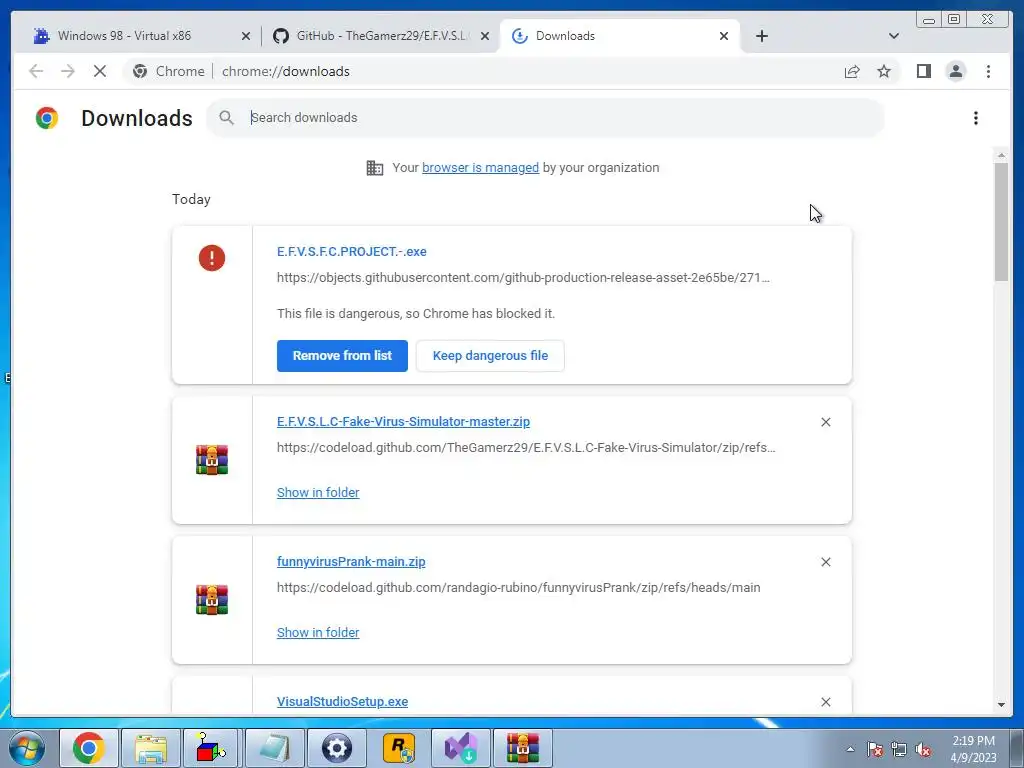Click the E.F.V.S.F.C.PROJECT.-.exe file name
This screenshot has height=768, width=1024.
(x=351, y=251)
